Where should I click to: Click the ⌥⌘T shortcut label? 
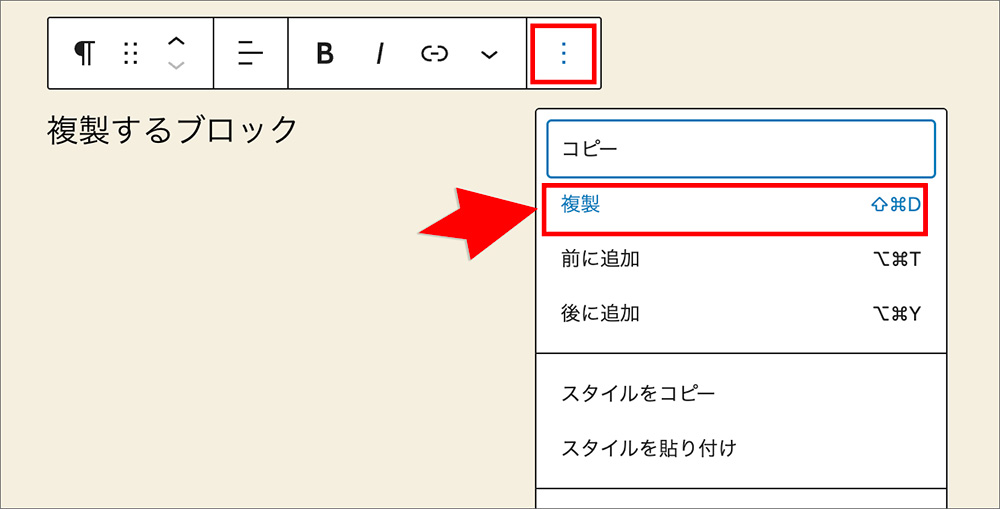tap(896, 259)
